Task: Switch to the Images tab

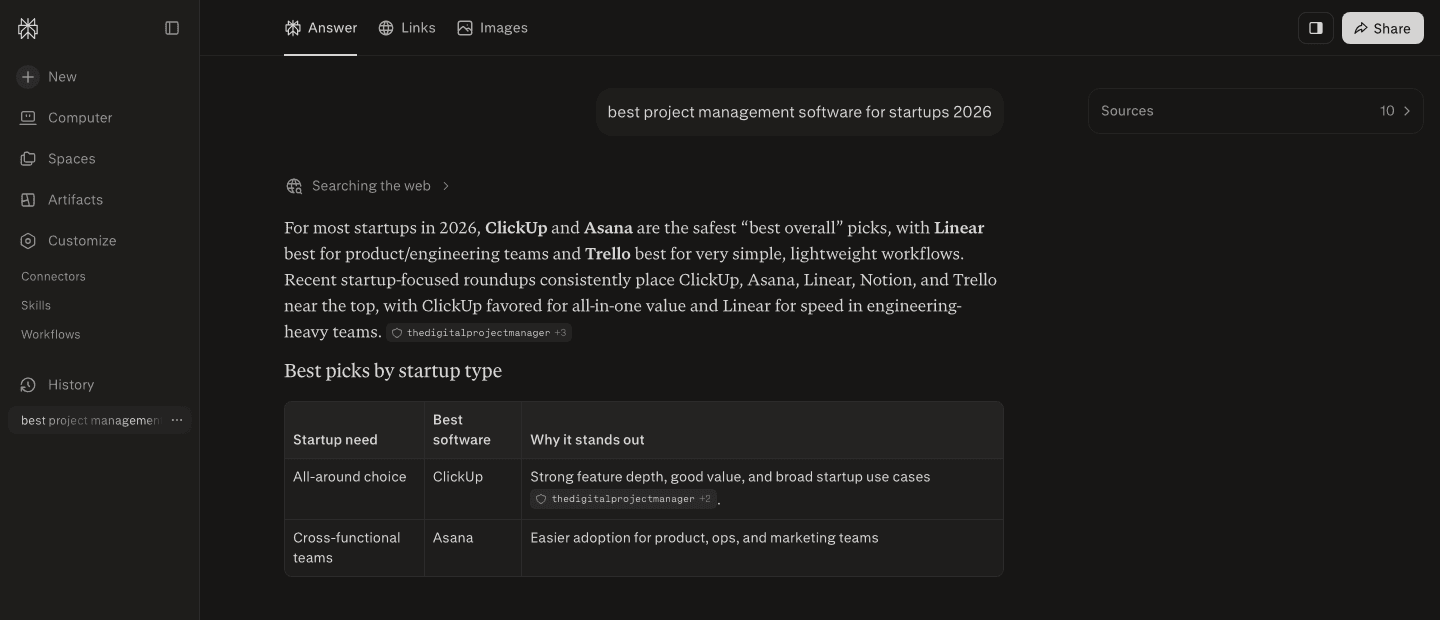Action: pos(492,28)
